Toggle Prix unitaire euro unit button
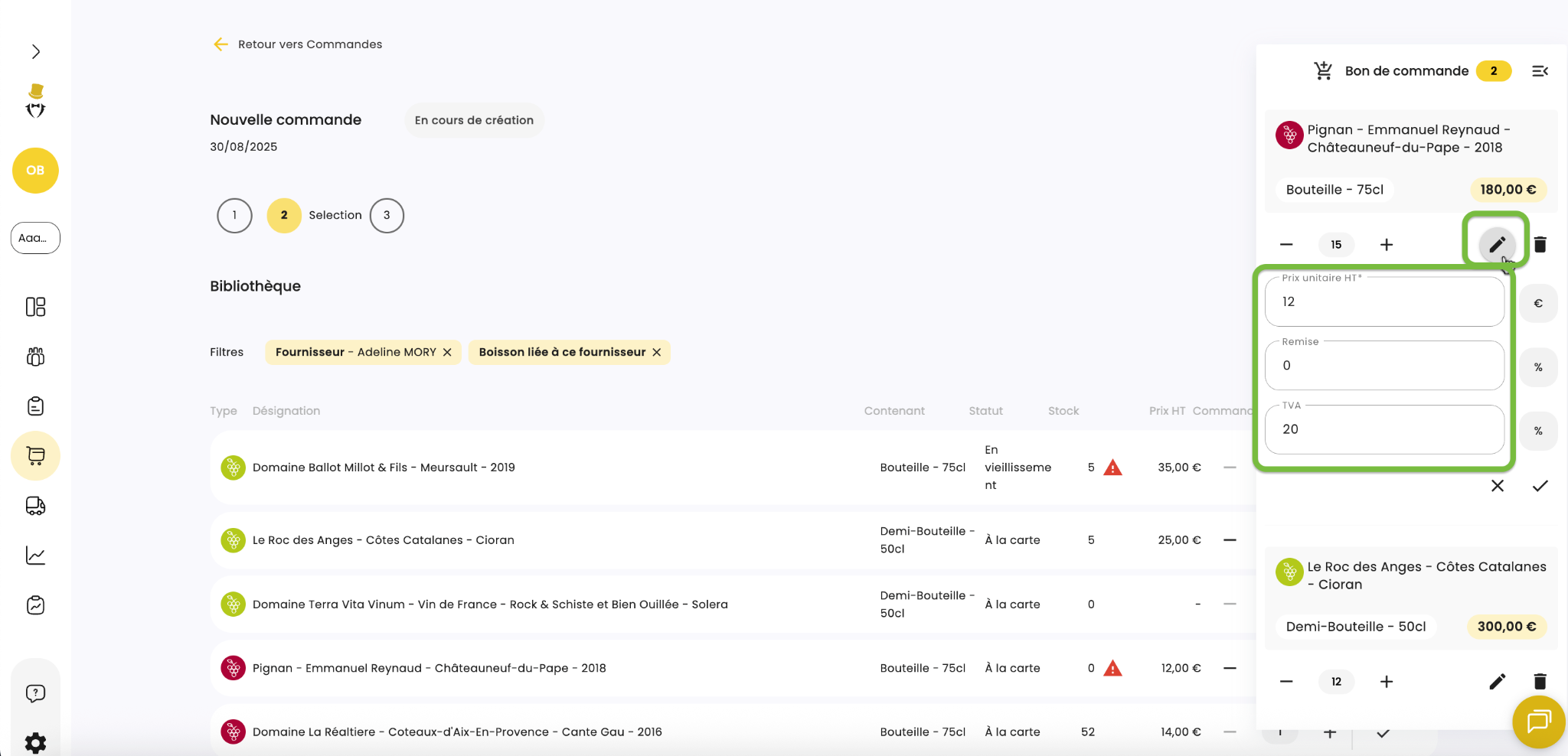Image resolution: width=1568 pixels, height=756 pixels. pos(1537,304)
